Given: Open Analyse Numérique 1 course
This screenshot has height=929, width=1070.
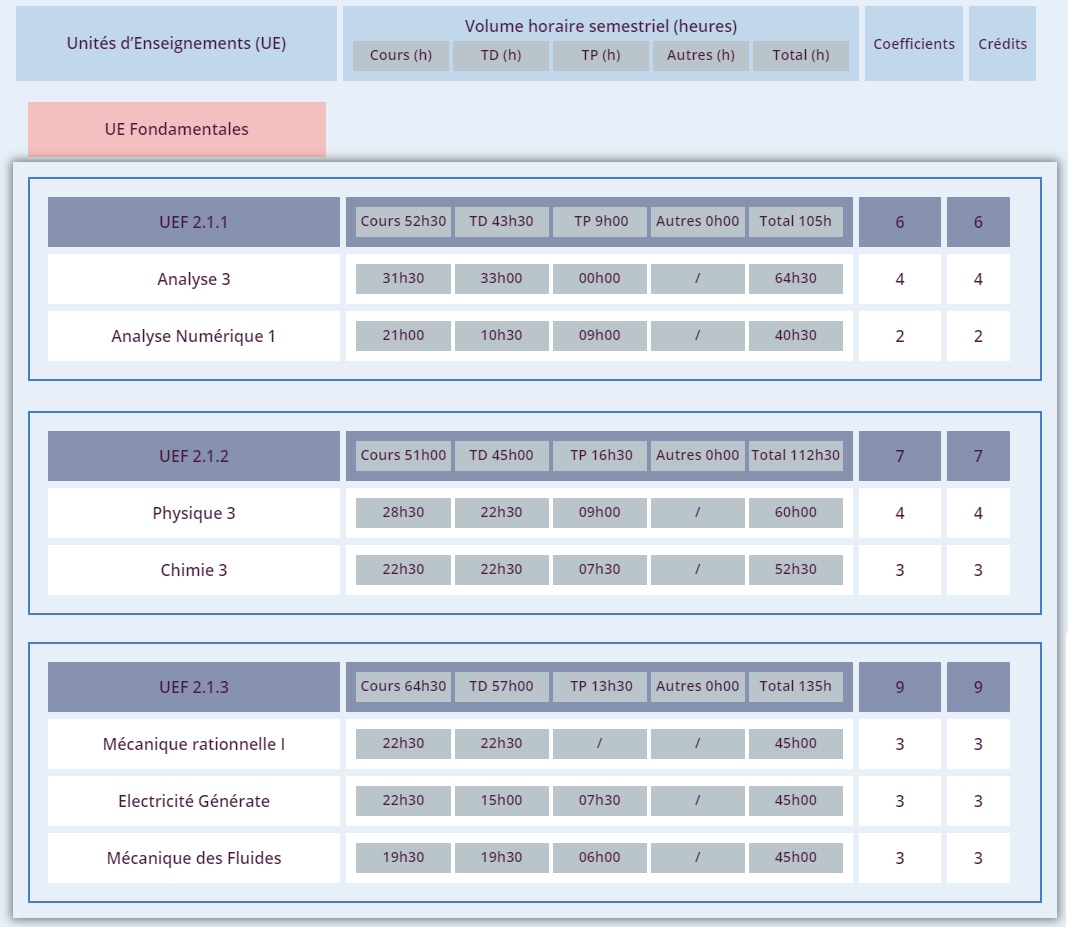Looking at the screenshot, I should point(194,336).
